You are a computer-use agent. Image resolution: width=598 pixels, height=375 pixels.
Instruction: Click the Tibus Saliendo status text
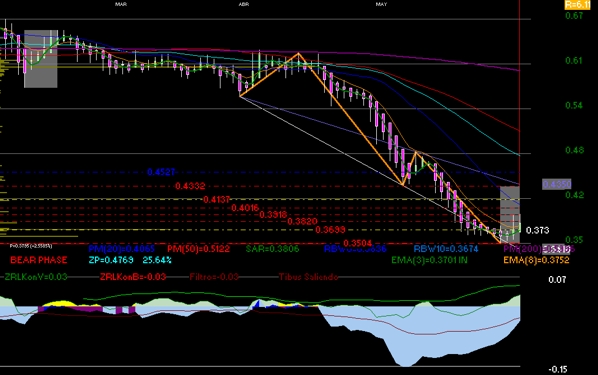[308, 277]
